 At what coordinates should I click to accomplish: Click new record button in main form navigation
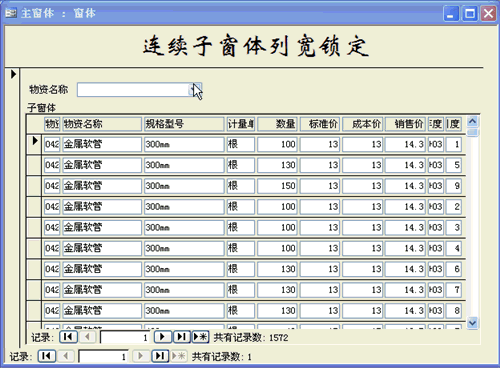tap(179, 356)
